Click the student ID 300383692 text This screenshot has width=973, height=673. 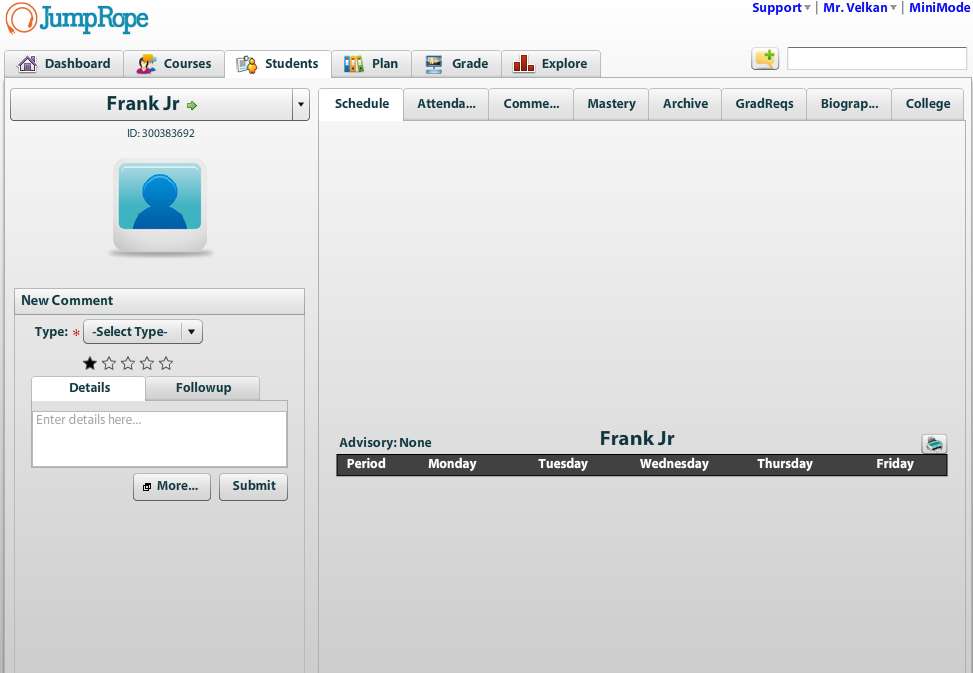point(161,133)
